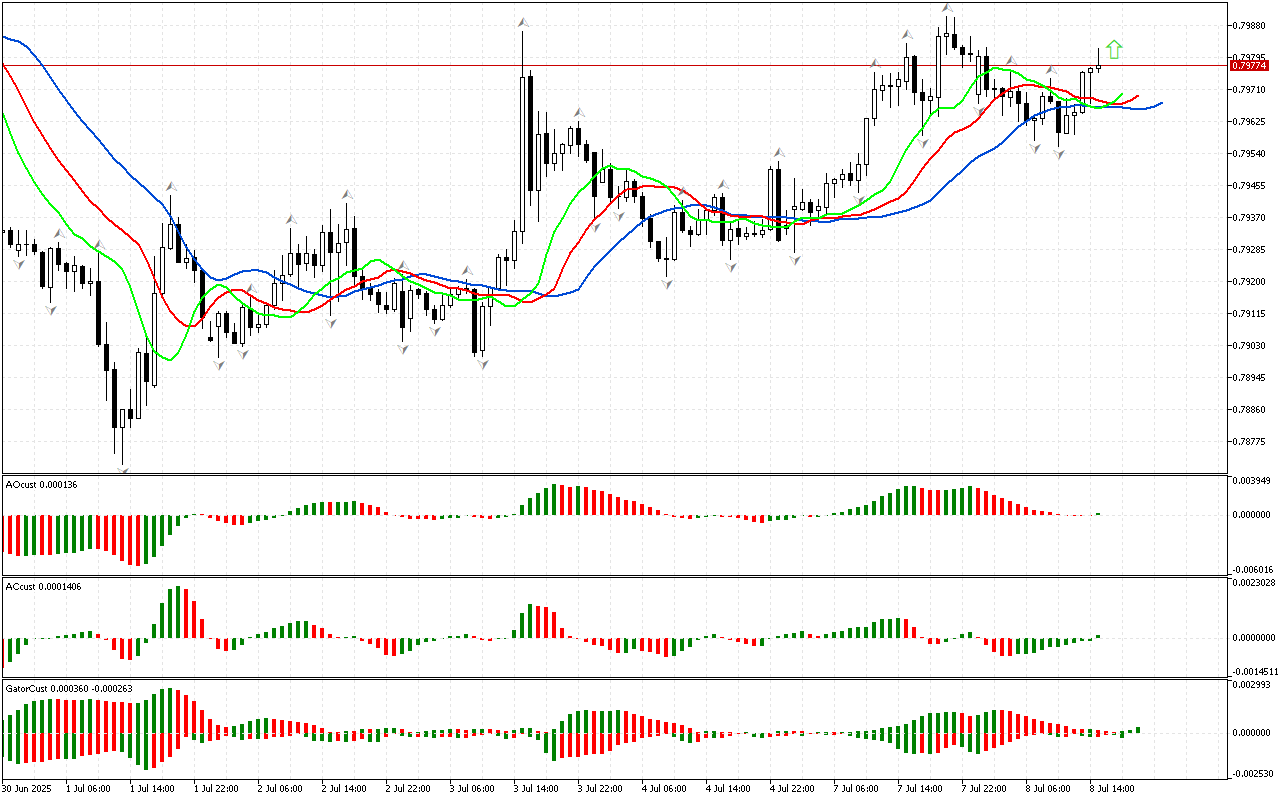Viewport: 1280px width, 800px height.
Task: Click the 0.79200 price scale label
Action: point(1250,281)
